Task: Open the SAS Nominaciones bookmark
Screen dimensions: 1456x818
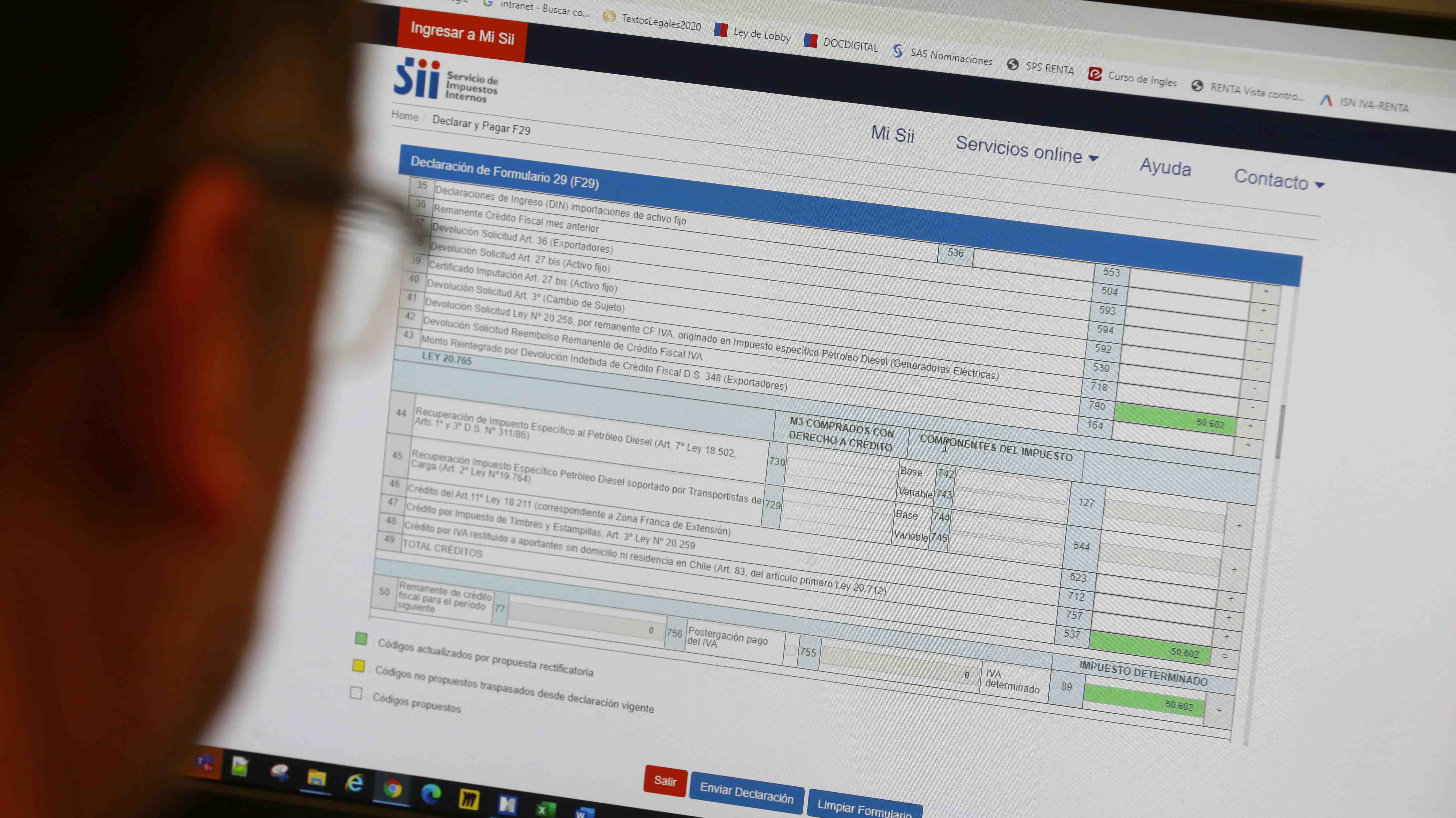Action: pos(943,55)
